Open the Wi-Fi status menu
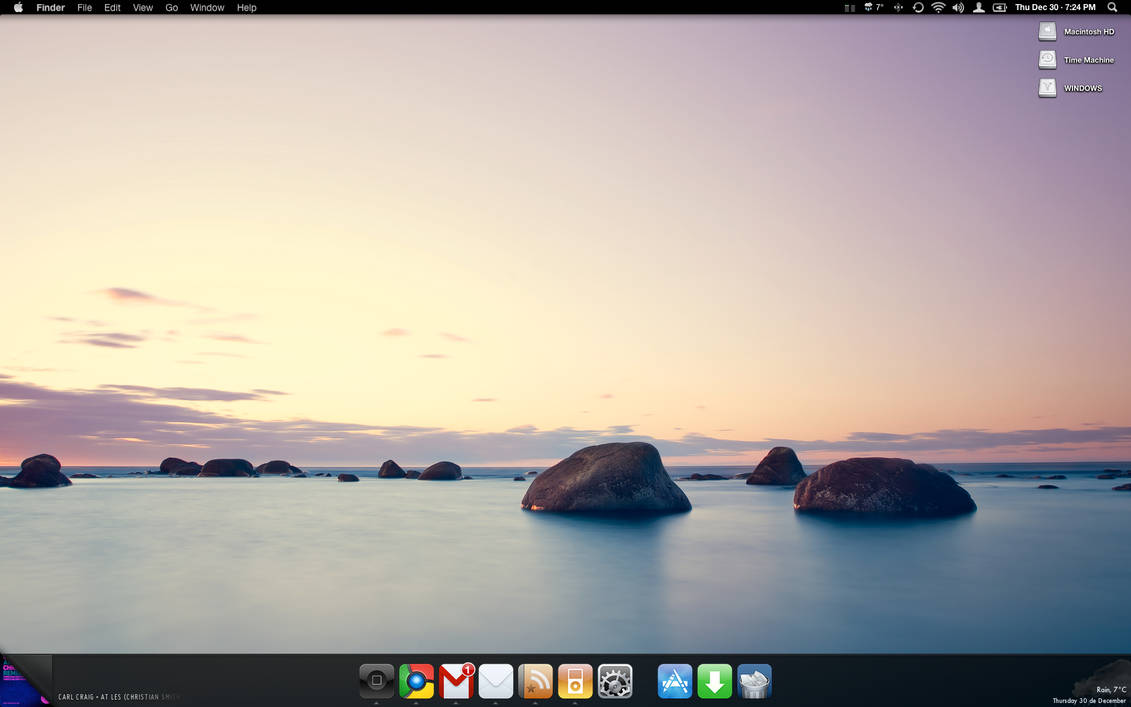Image resolution: width=1131 pixels, height=707 pixels. [938, 7]
